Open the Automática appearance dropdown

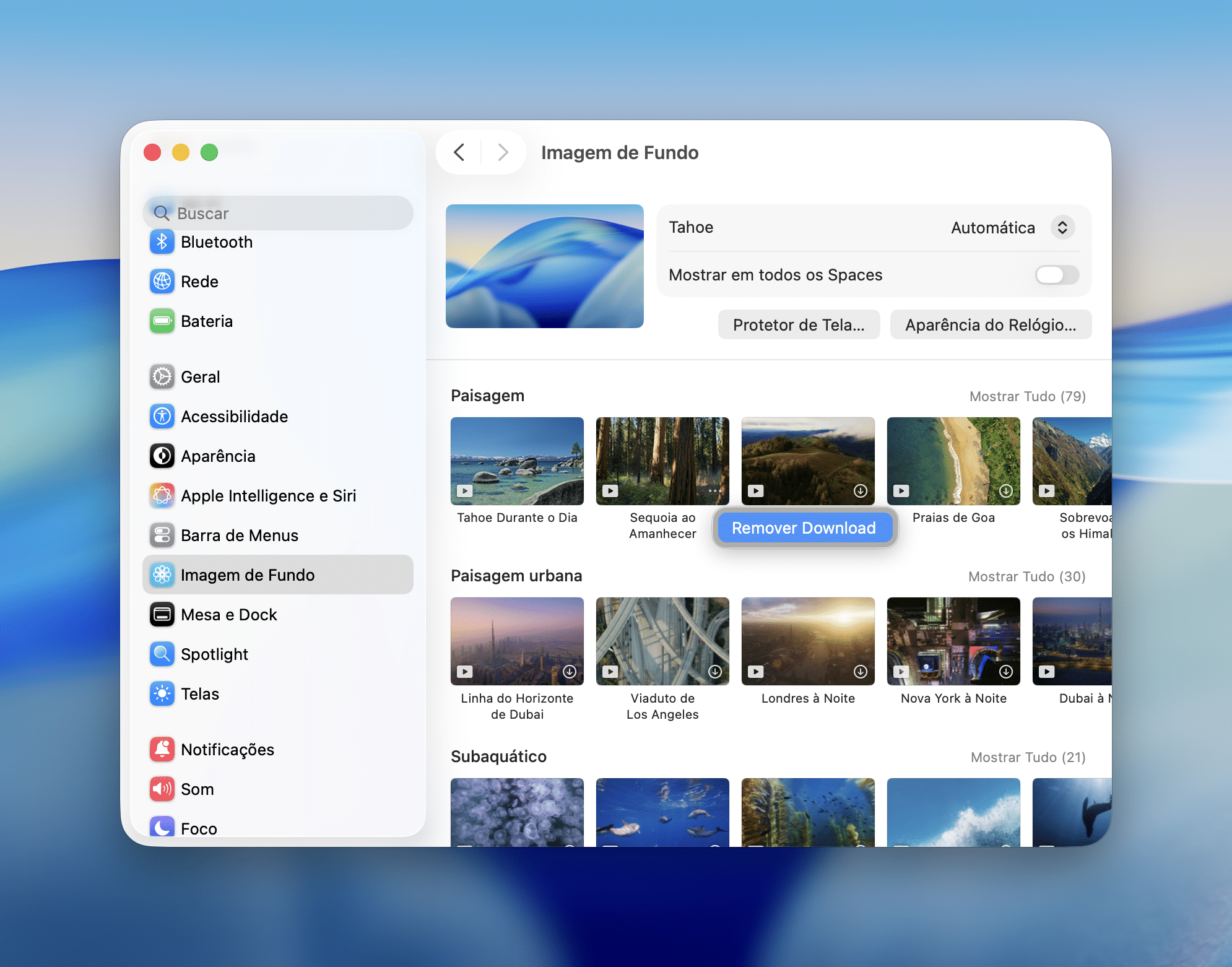(1062, 228)
